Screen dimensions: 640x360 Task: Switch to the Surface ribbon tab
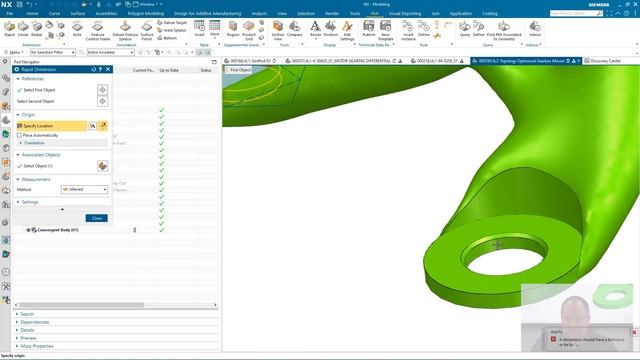(78, 13)
